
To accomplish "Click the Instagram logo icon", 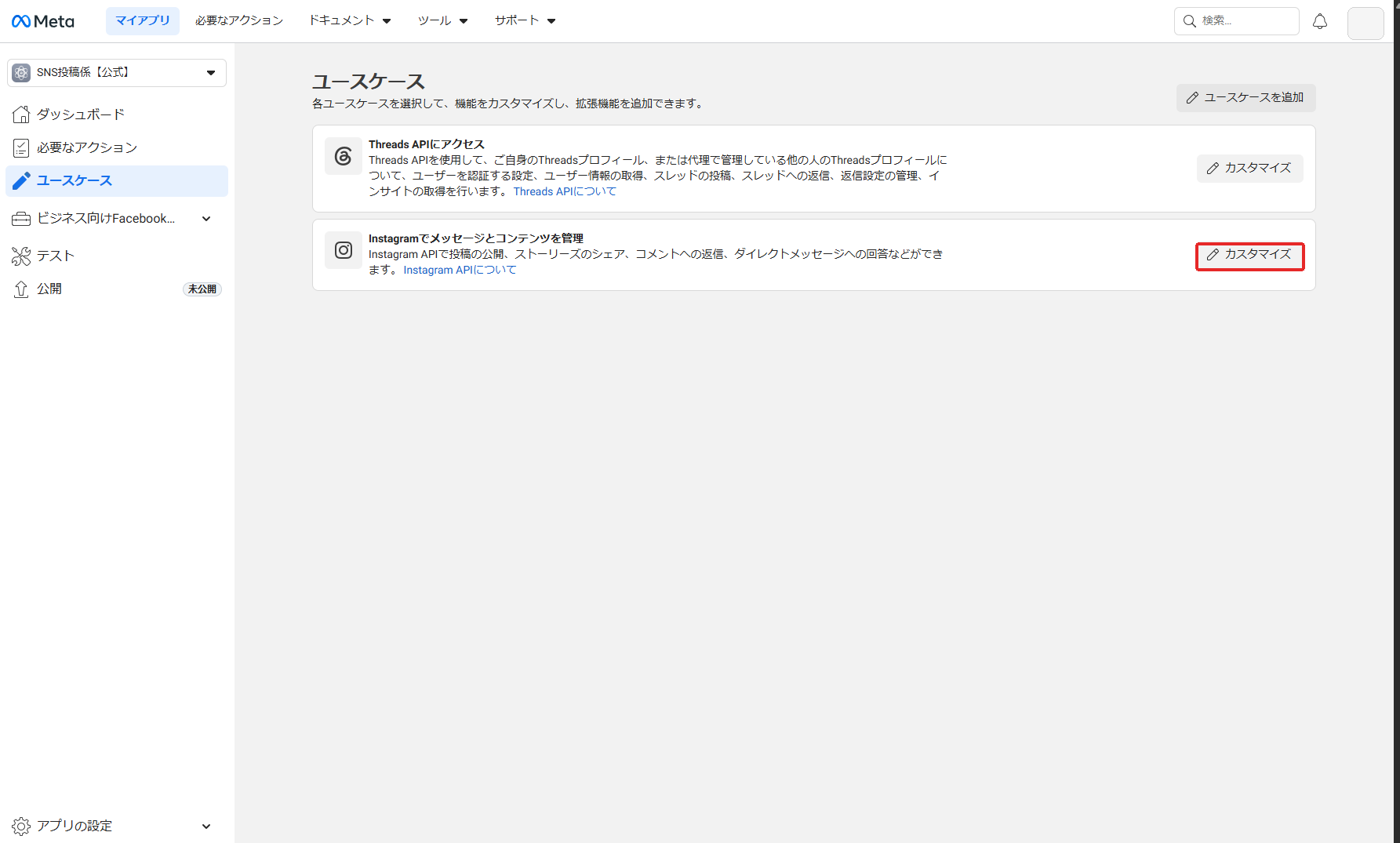I will (x=344, y=250).
